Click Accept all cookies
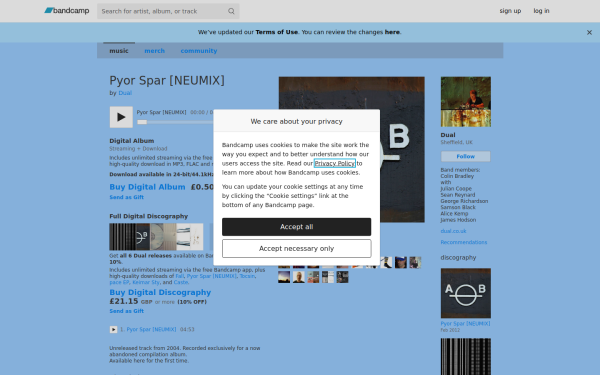This screenshot has height=375, width=600. coord(297,227)
